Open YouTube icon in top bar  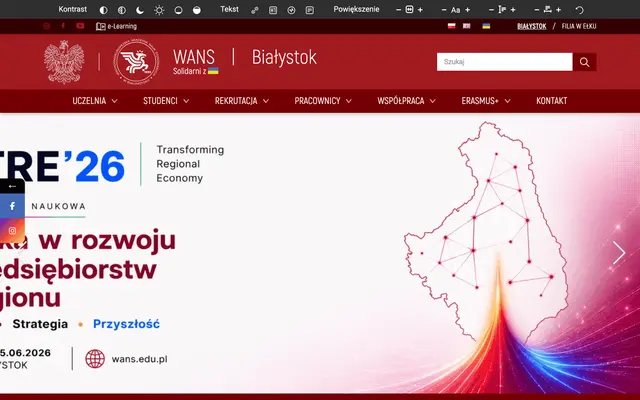80,26
